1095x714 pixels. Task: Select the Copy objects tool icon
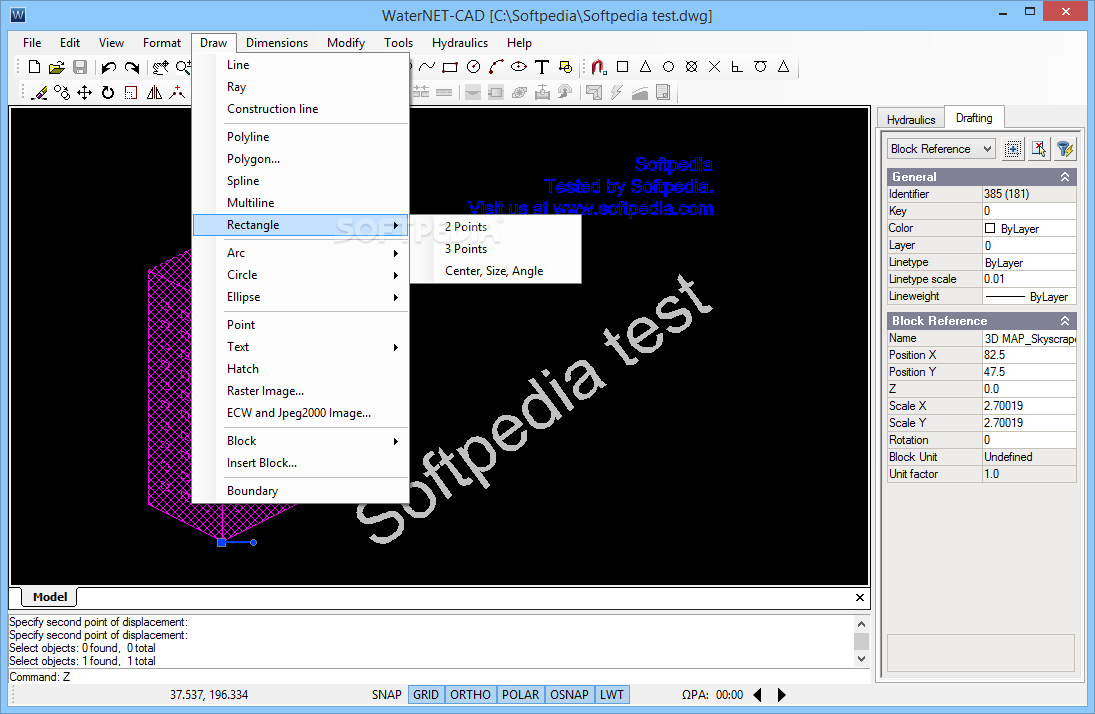point(62,92)
